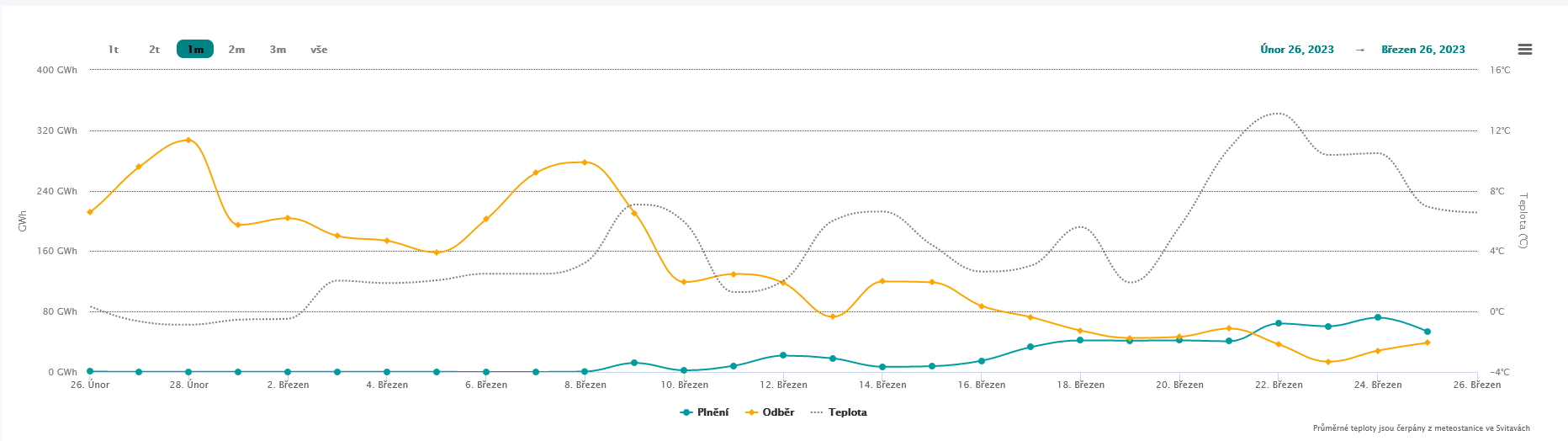
Task: Click the Odběr data point at 8. Březen
Action: (585, 162)
